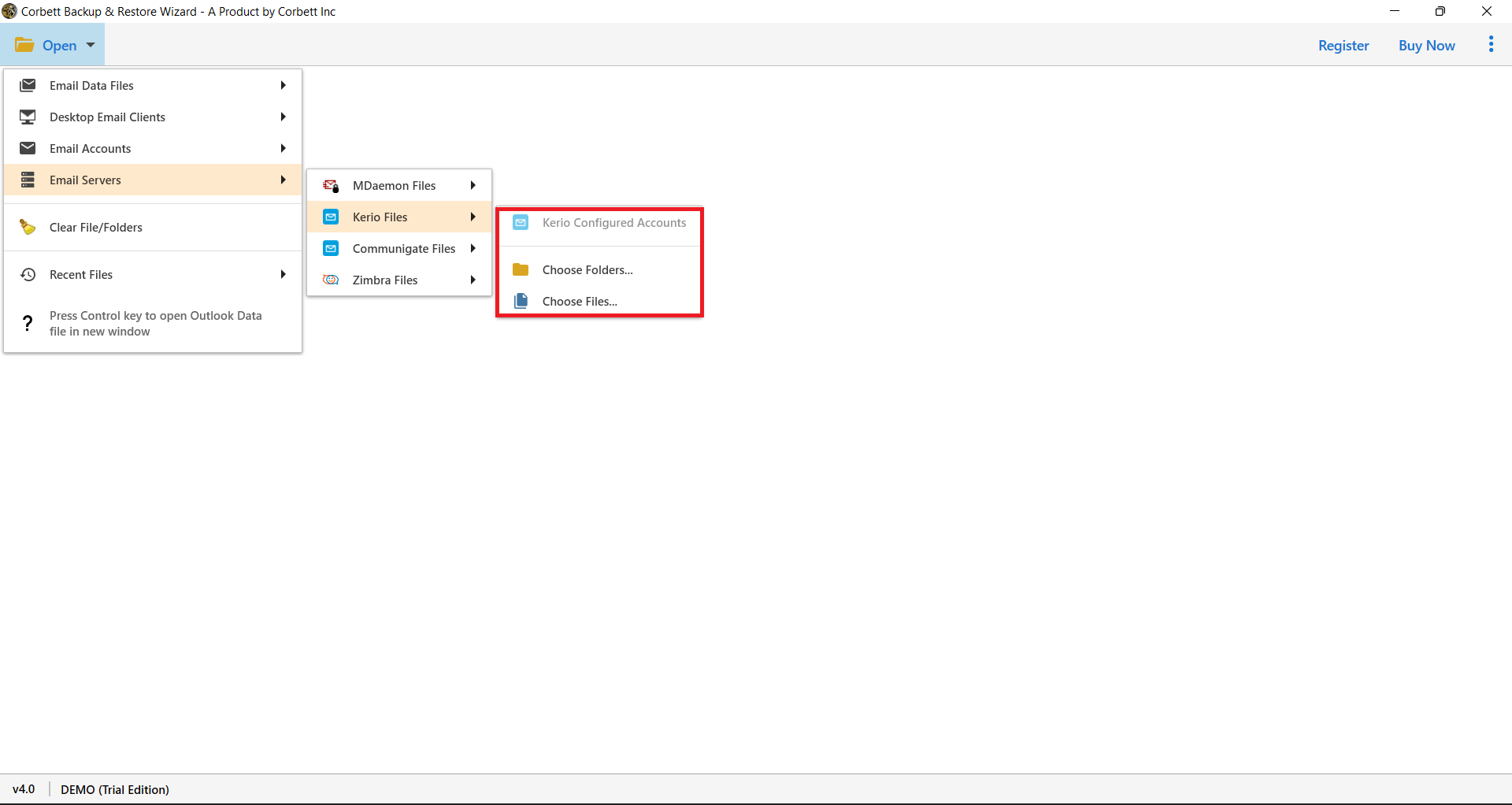This screenshot has width=1512, height=805.
Task: Click the Recent Files clock icon
Action: click(x=28, y=274)
